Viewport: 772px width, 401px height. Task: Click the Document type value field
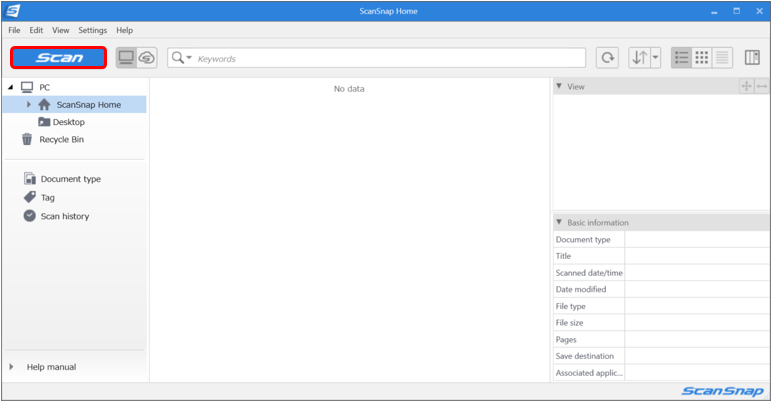click(697, 239)
